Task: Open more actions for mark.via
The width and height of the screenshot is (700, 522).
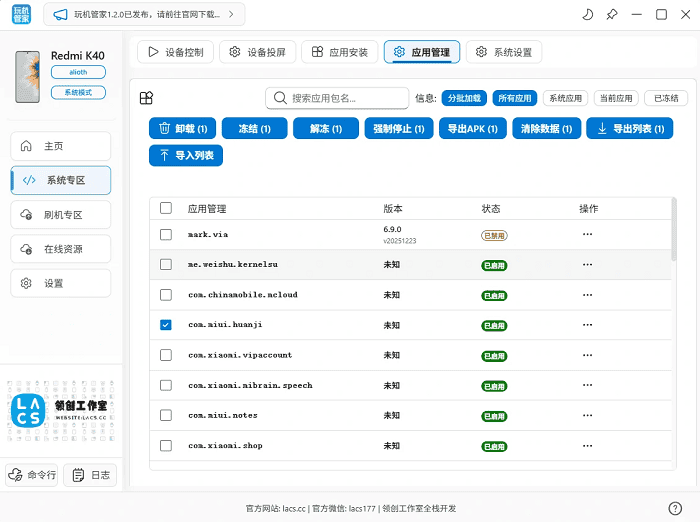Action: pyautogui.click(x=588, y=234)
